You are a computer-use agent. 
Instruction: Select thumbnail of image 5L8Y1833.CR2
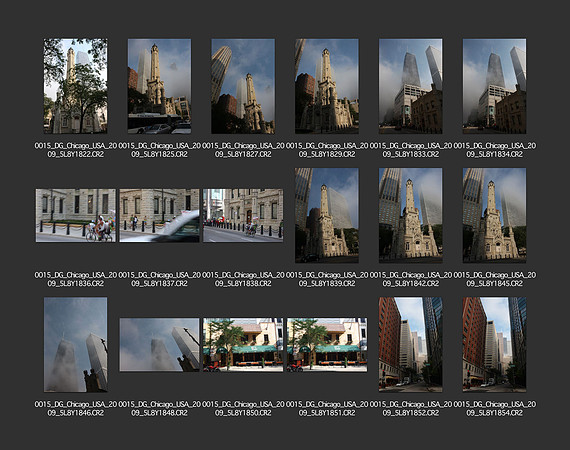pyautogui.click(x=411, y=86)
